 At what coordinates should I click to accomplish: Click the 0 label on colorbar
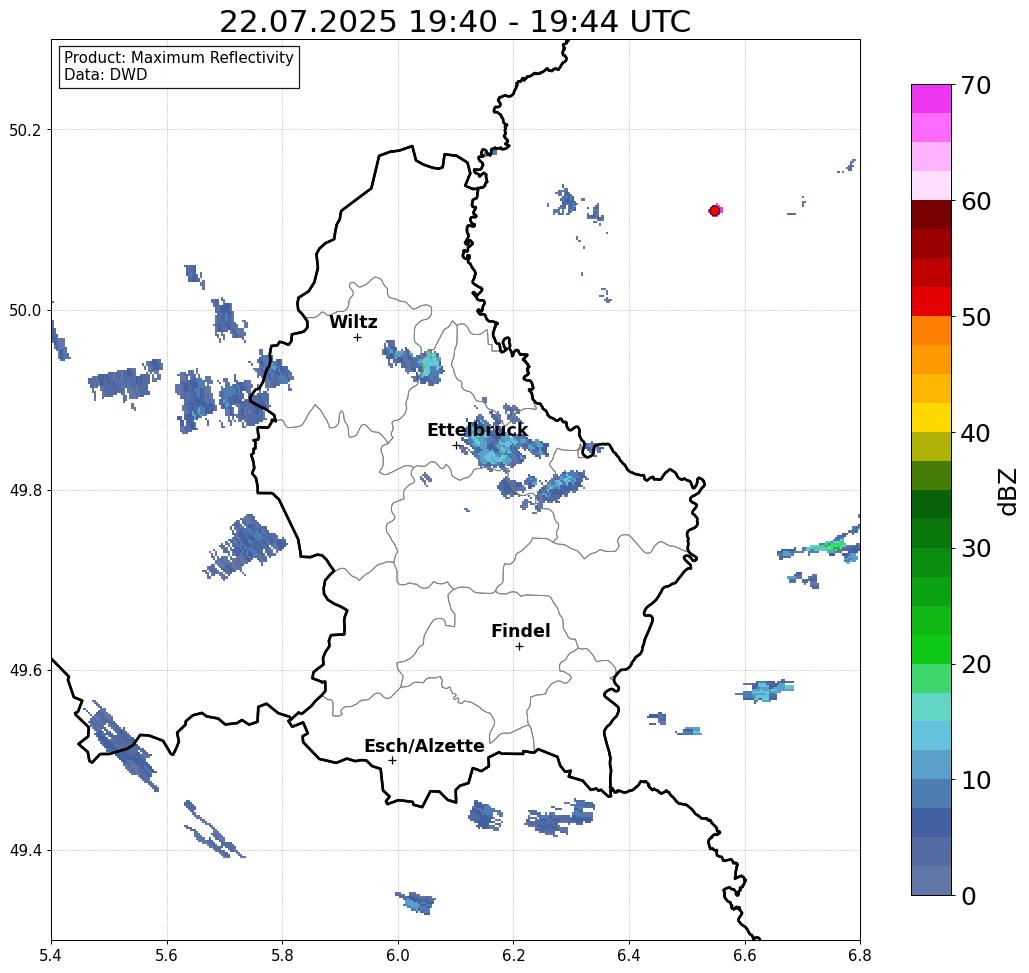click(x=969, y=896)
